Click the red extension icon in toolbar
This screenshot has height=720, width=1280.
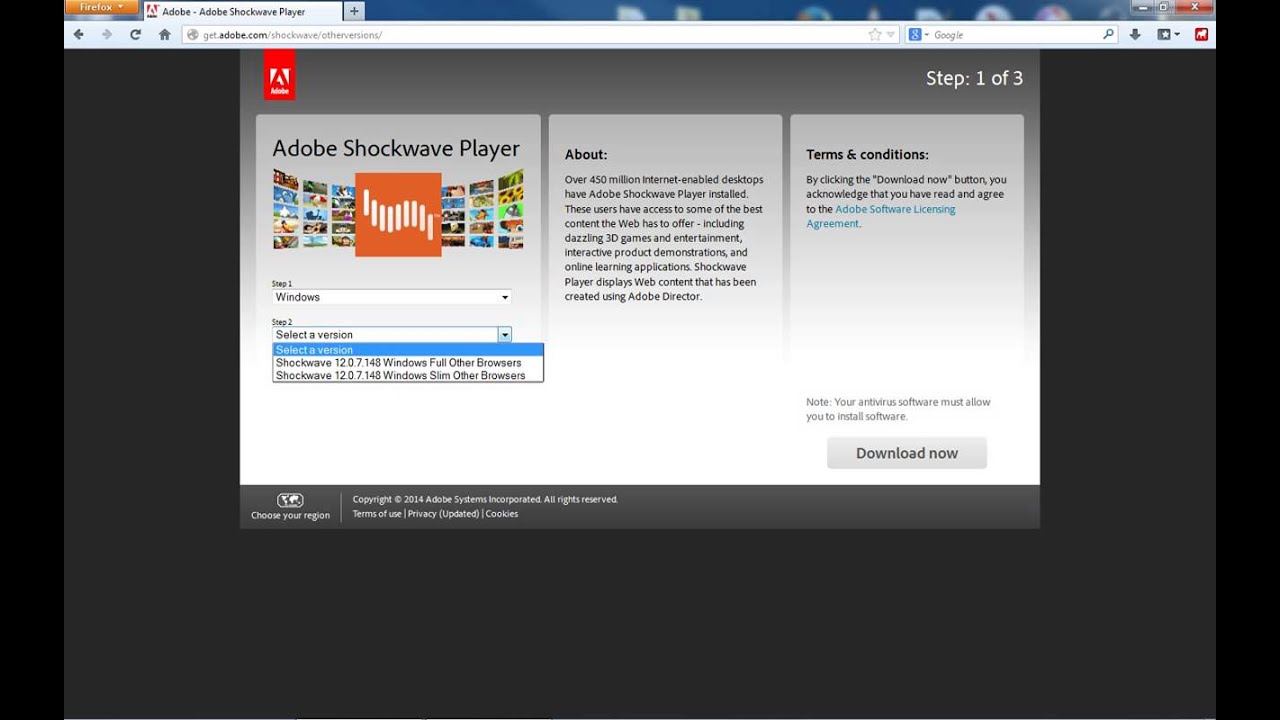[1201, 35]
